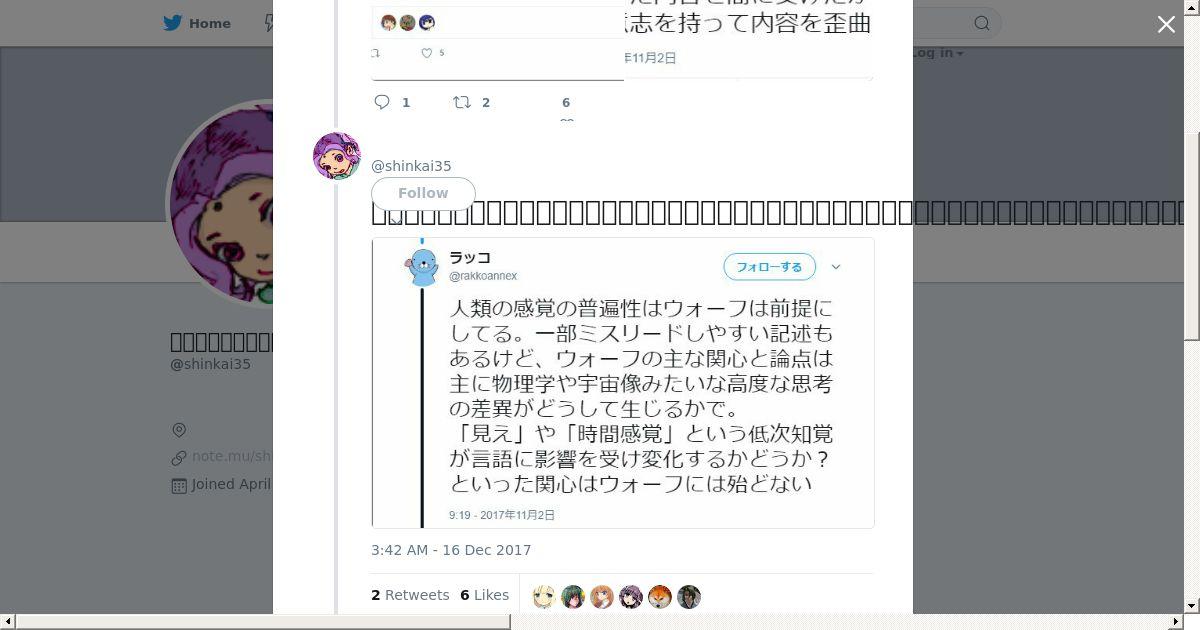Screen dimensions: 1200x630
Task: Click the horizontal scrollbar thumb
Action: coord(263,622)
